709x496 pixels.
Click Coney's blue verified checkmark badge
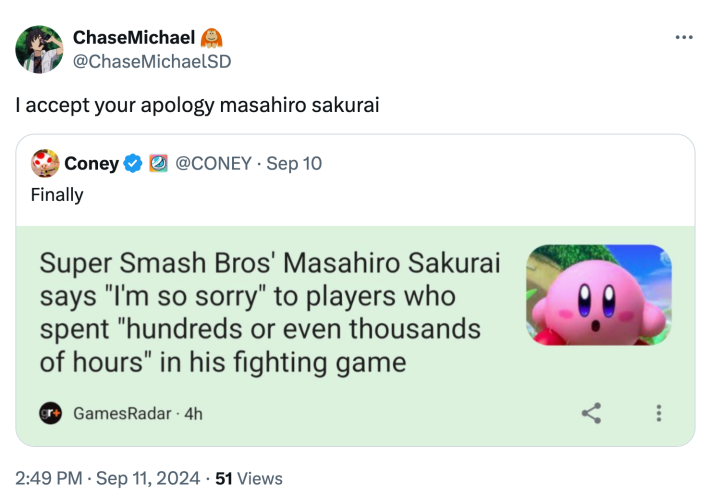tap(133, 163)
